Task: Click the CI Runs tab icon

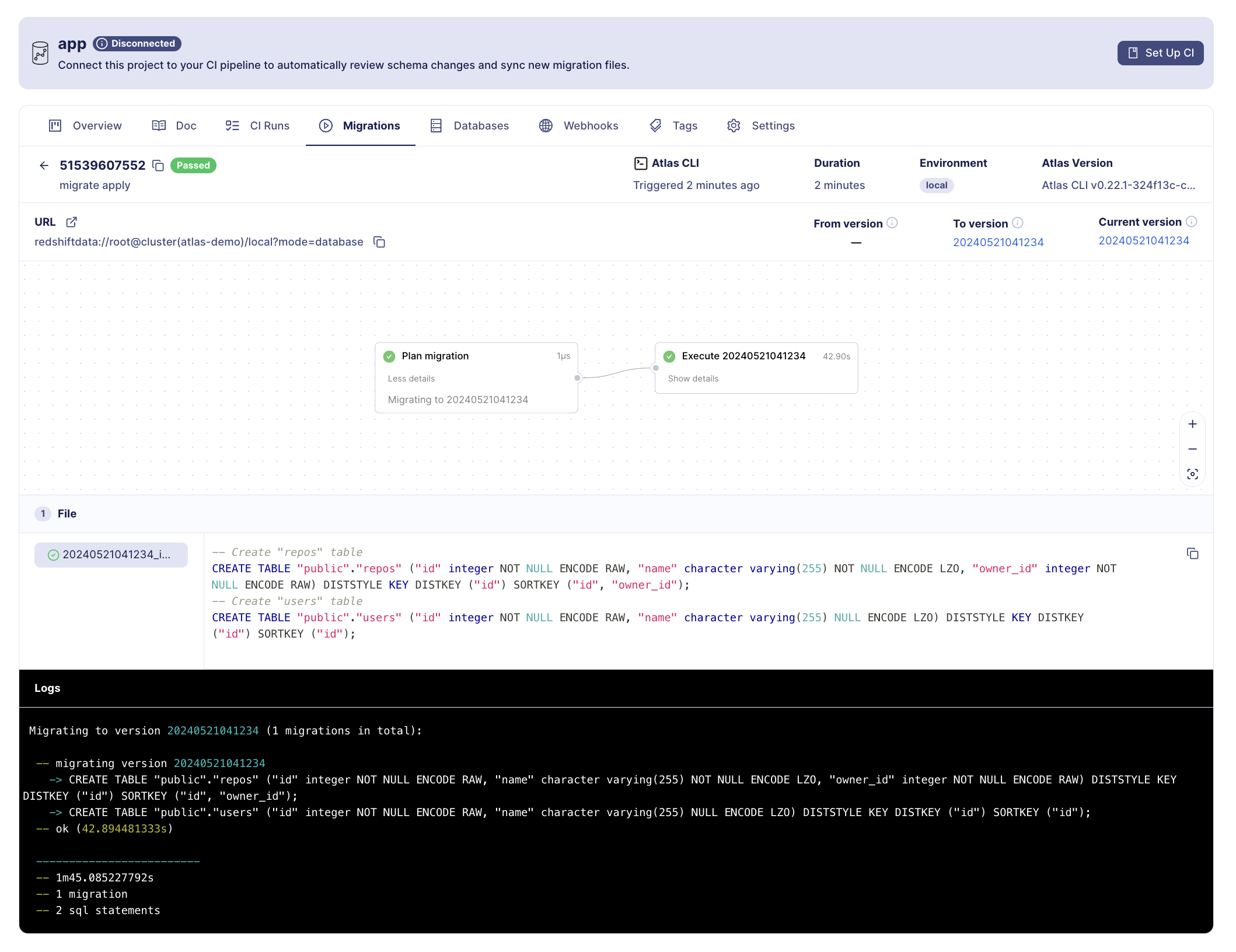Action: (233, 125)
